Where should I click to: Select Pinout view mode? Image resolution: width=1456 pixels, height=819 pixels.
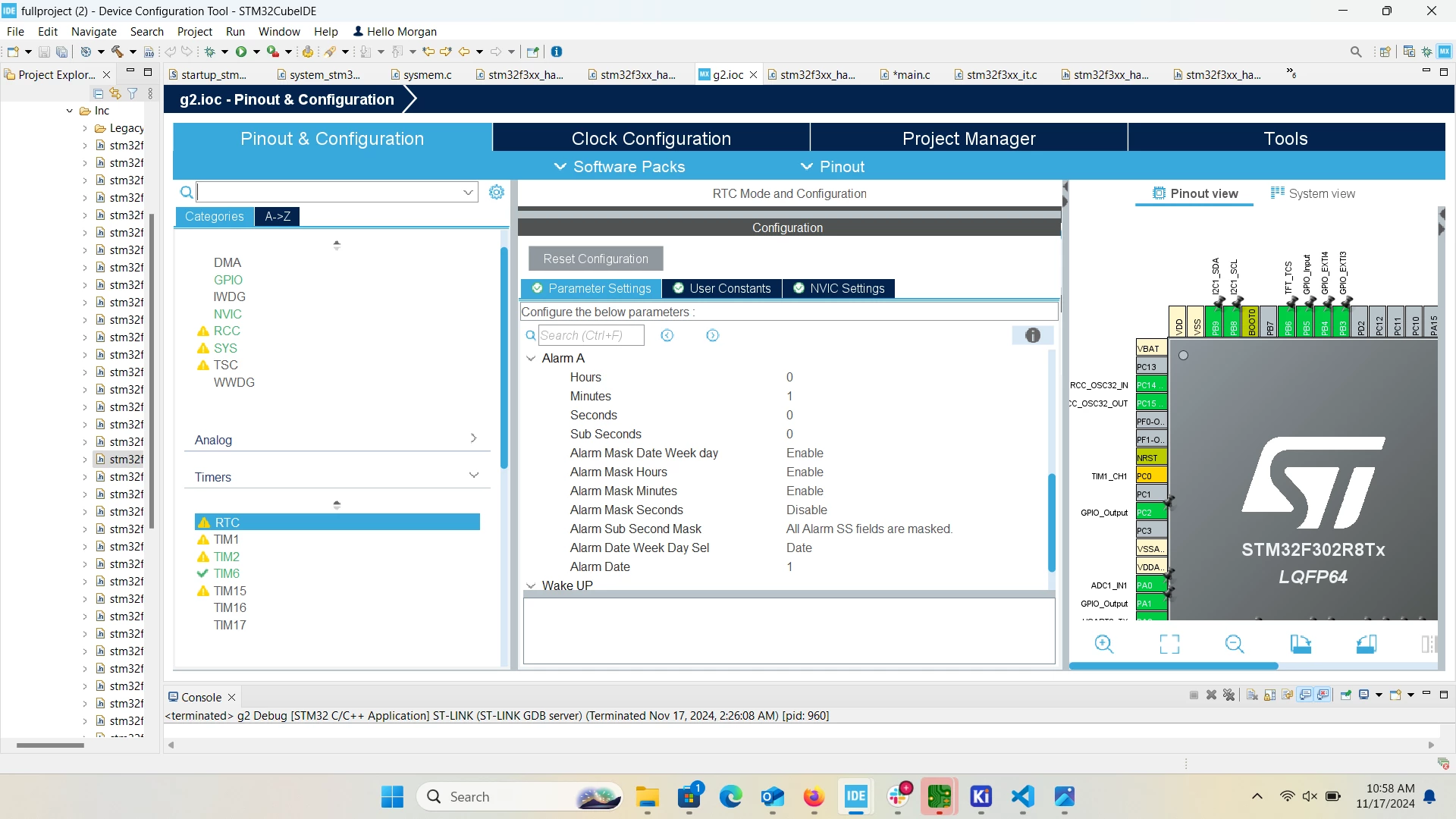tap(1195, 193)
